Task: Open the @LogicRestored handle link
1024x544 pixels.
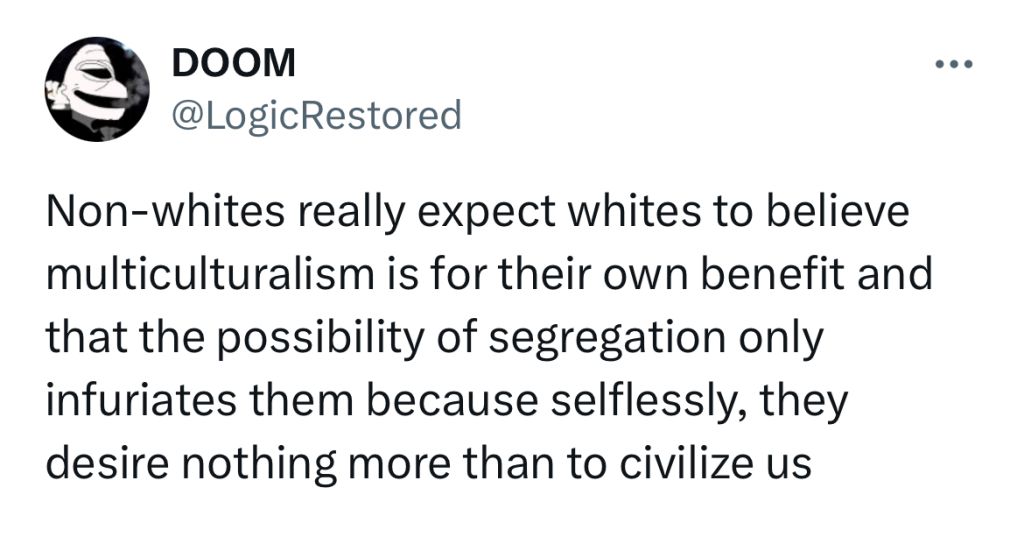Action: [316, 116]
